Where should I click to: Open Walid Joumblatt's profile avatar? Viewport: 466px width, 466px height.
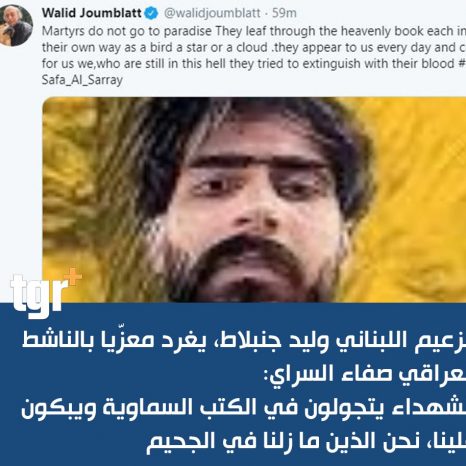tap(16, 25)
